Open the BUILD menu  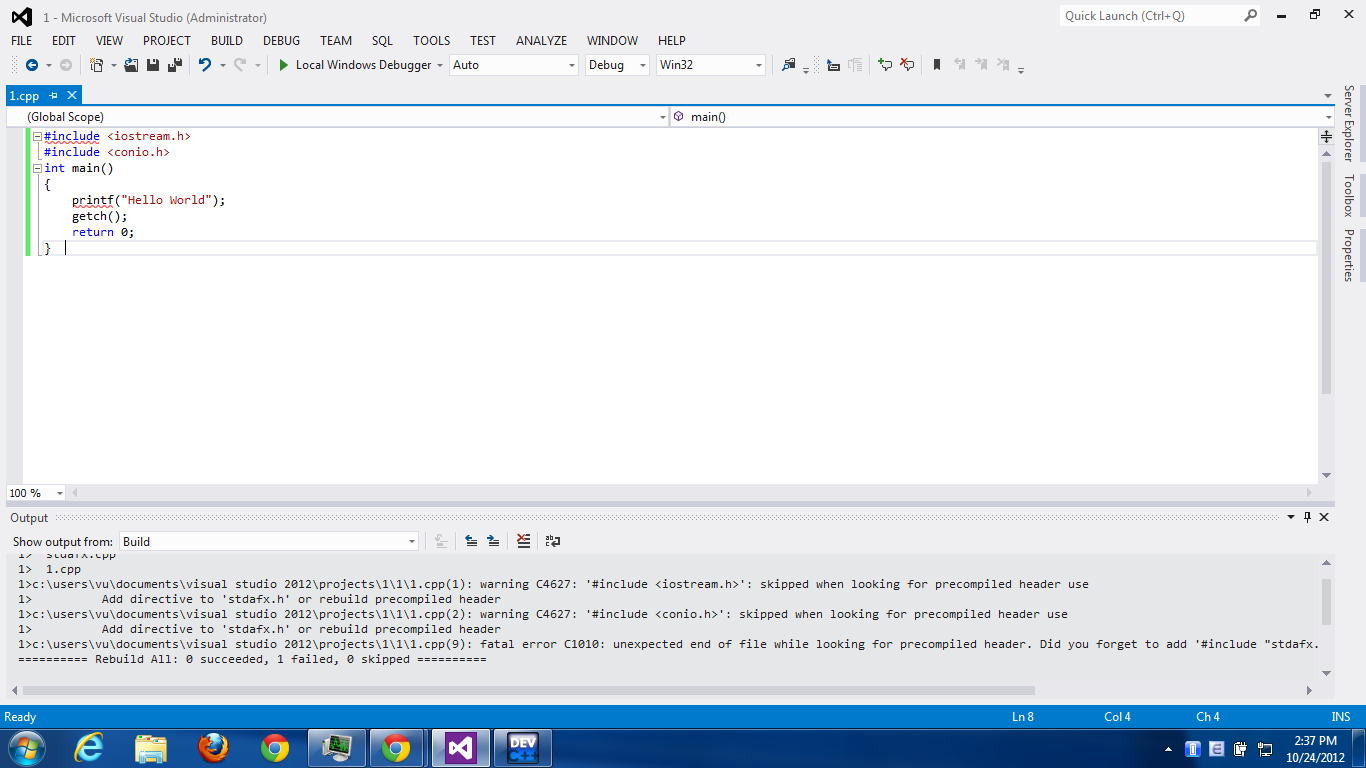(227, 41)
